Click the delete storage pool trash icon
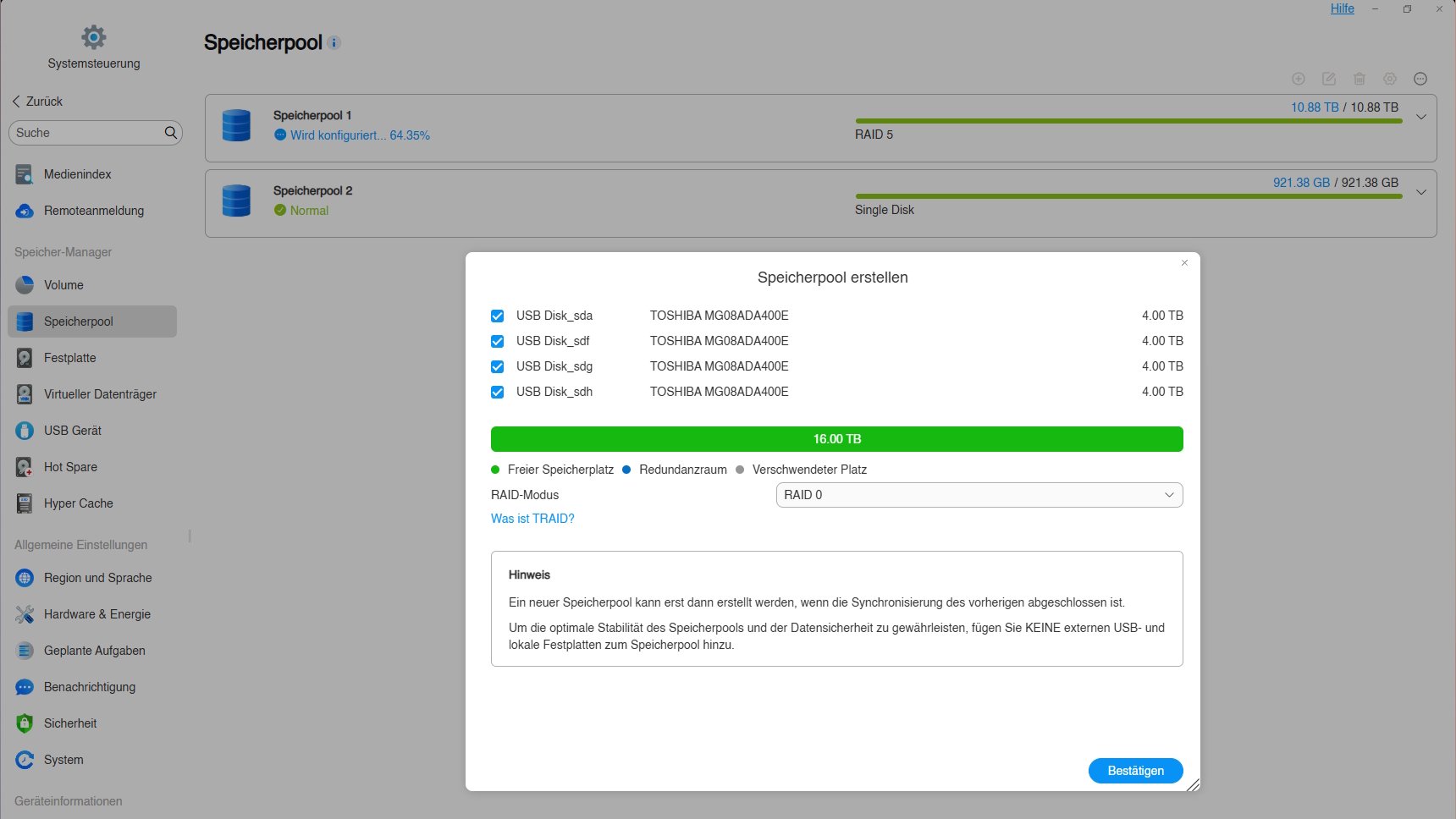The image size is (1456, 819). tap(1359, 79)
